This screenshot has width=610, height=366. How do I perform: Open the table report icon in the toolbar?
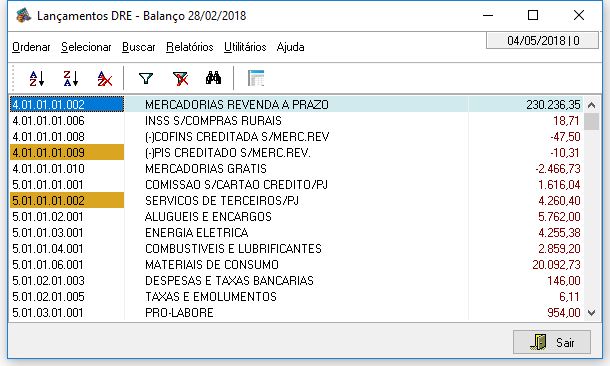256,79
